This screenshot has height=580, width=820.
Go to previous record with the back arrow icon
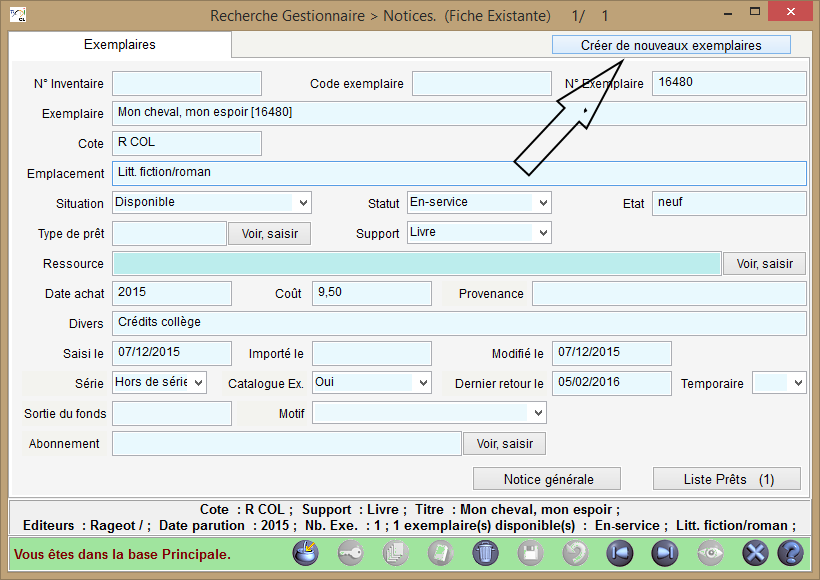(620, 553)
